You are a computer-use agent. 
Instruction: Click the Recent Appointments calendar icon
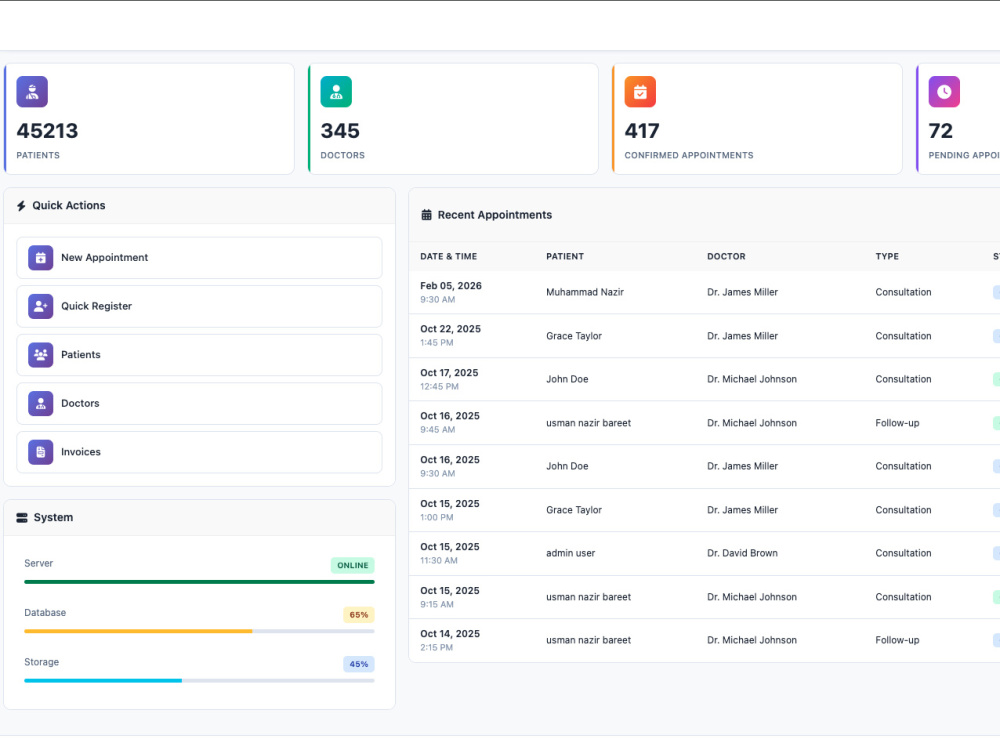click(x=427, y=215)
